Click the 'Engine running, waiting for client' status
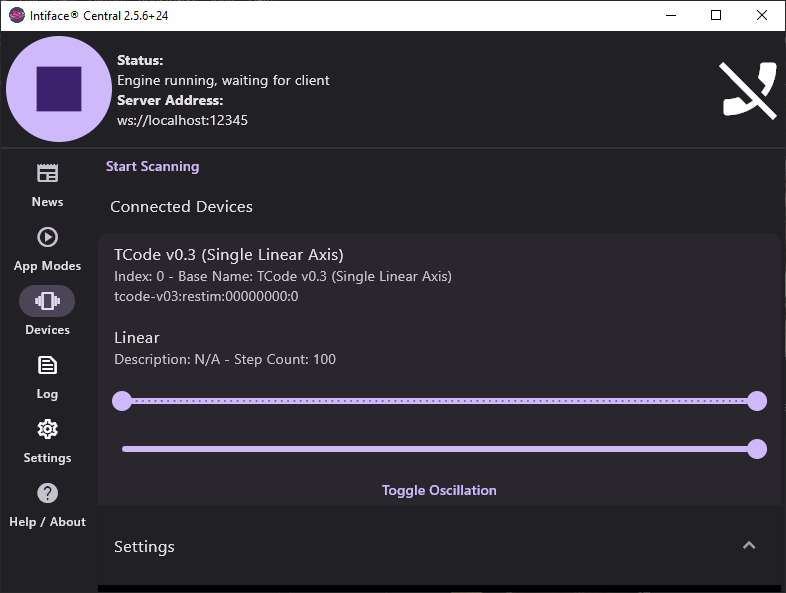Image resolution: width=786 pixels, height=593 pixels. tap(223, 80)
